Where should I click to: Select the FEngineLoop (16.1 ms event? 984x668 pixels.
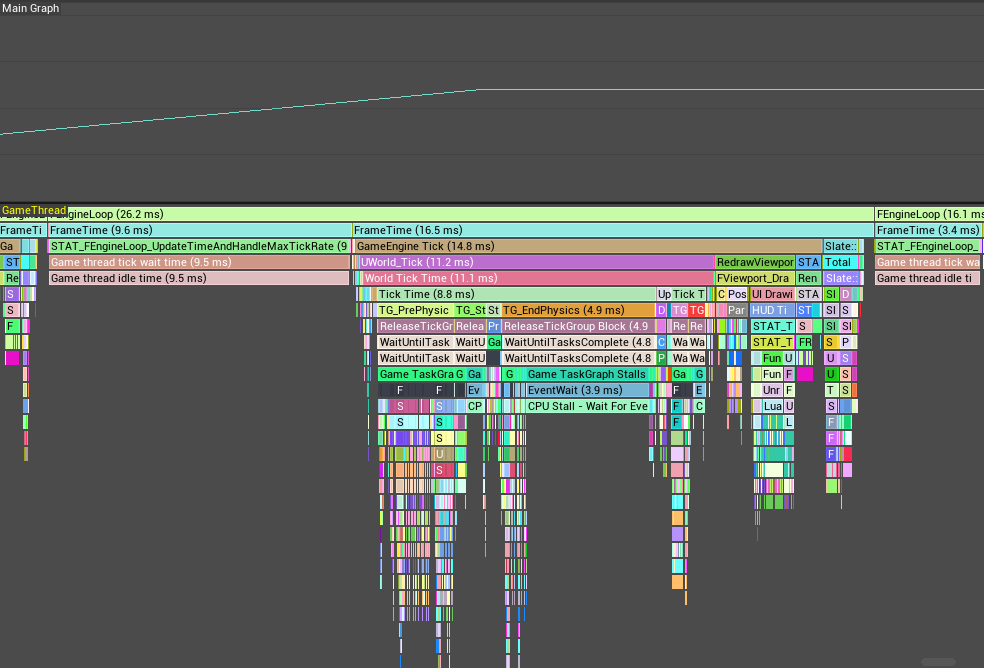pos(929,214)
